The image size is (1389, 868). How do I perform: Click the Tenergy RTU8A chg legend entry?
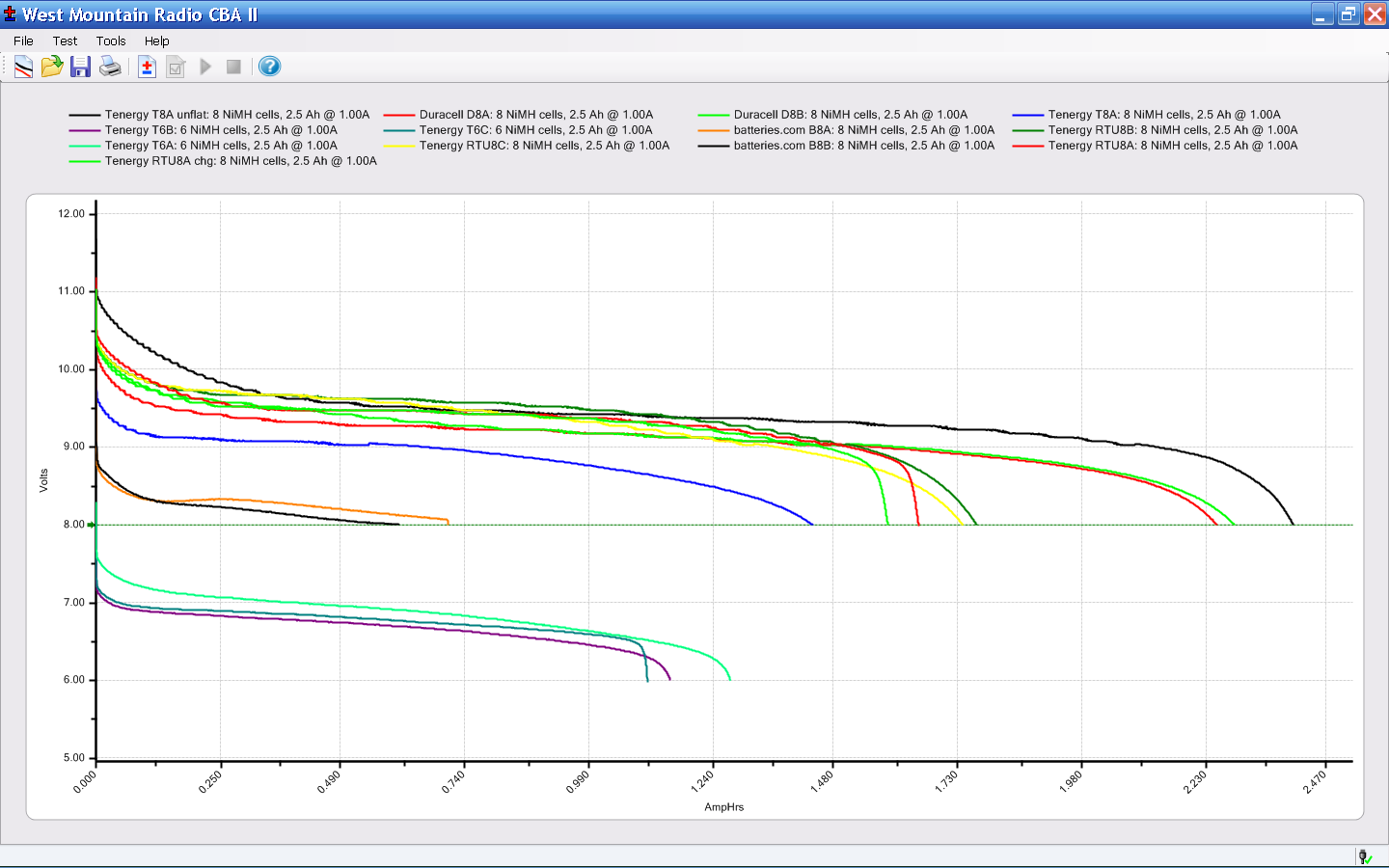tap(240, 161)
